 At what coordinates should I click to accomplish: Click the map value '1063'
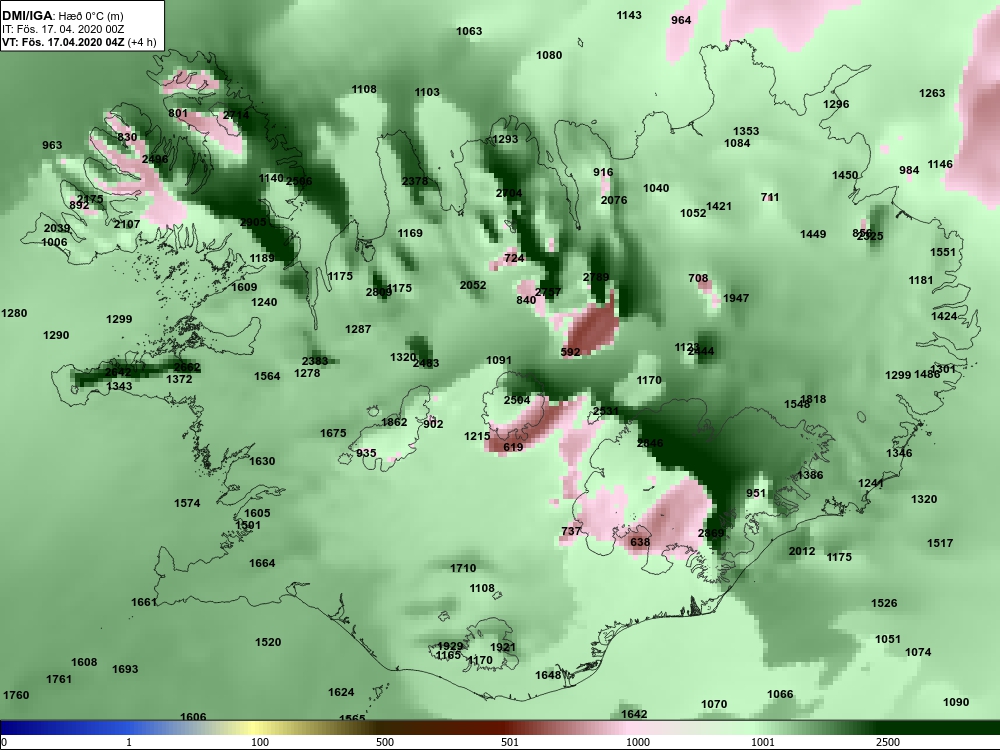pyautogui.click(x=469, y=31)
